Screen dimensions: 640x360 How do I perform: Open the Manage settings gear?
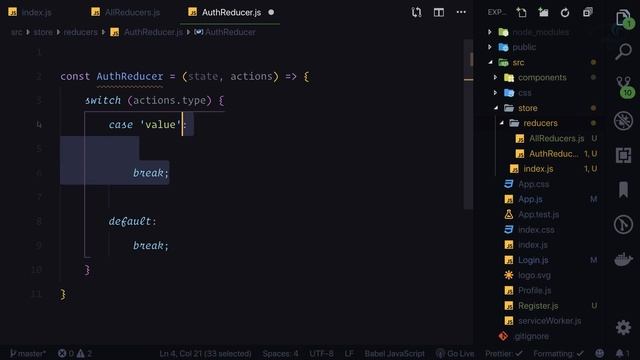coord(623,327)
